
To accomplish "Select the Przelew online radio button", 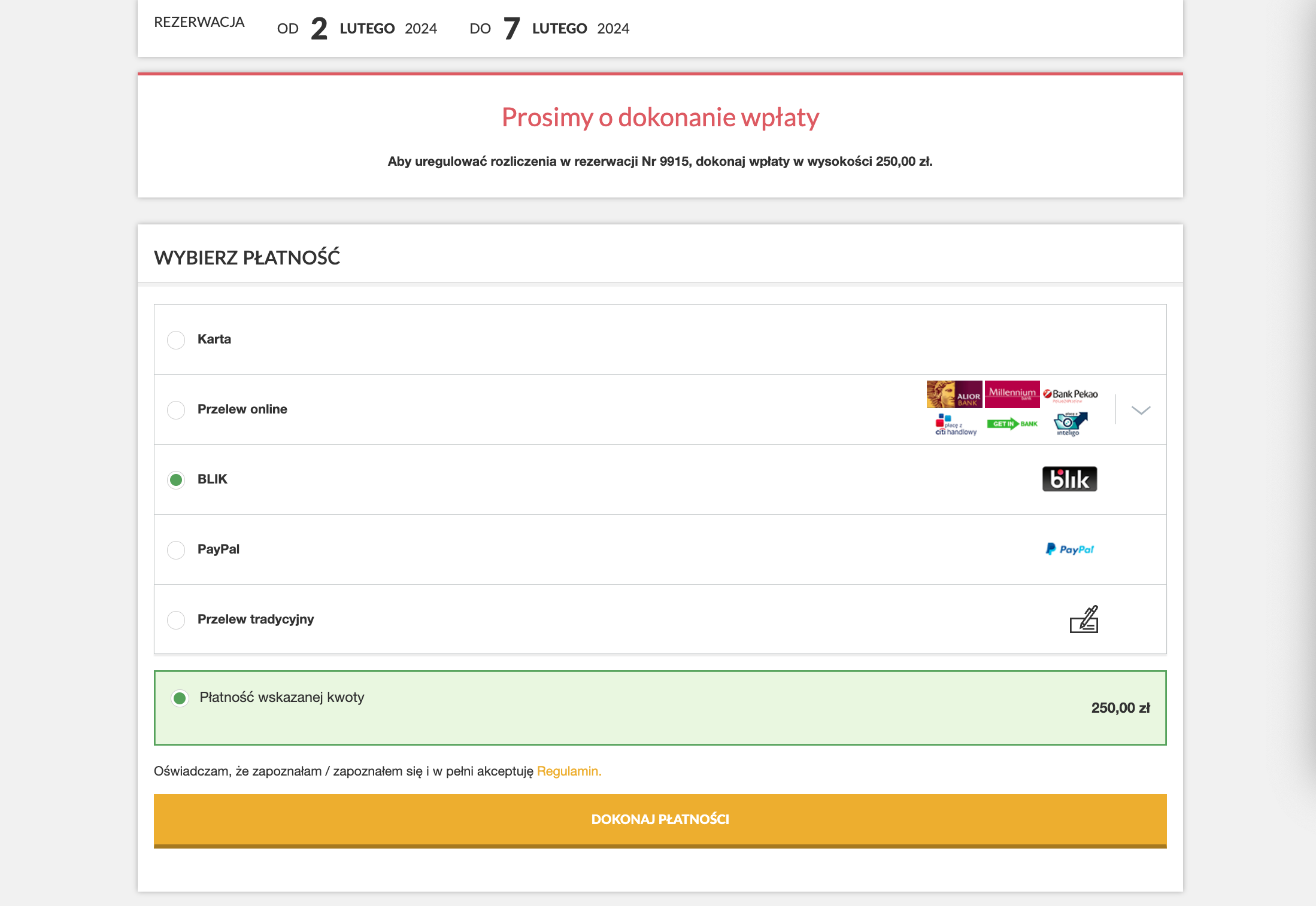I will pos(176,410).
